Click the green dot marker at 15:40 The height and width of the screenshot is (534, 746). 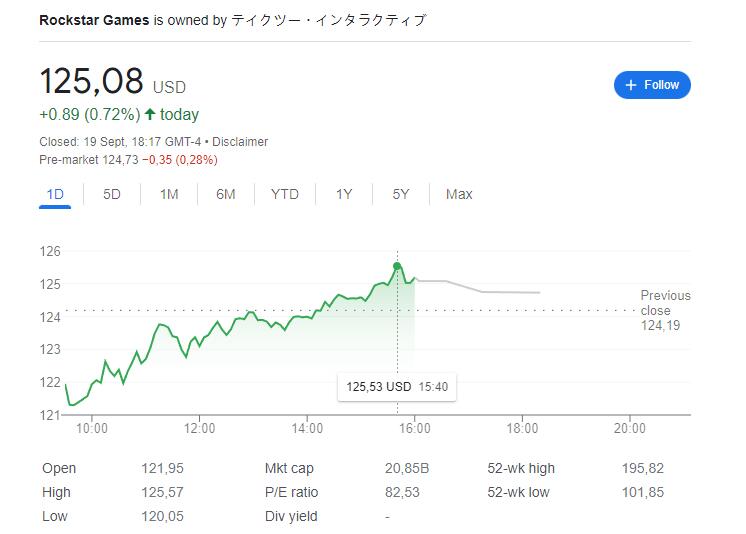(x=397, y=266)
